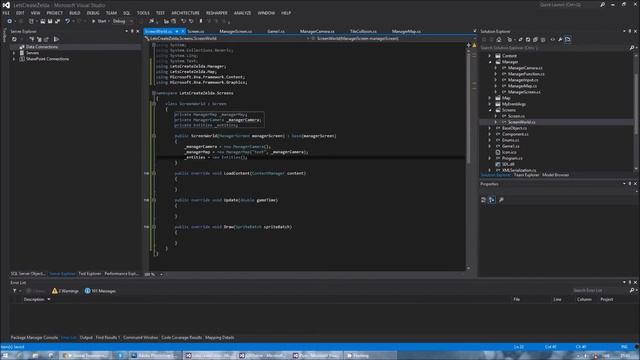The width and height of the screenshot is (640, 360).
Task: Open the editor zoom percentage dropdown
Action: pos(162,274)
